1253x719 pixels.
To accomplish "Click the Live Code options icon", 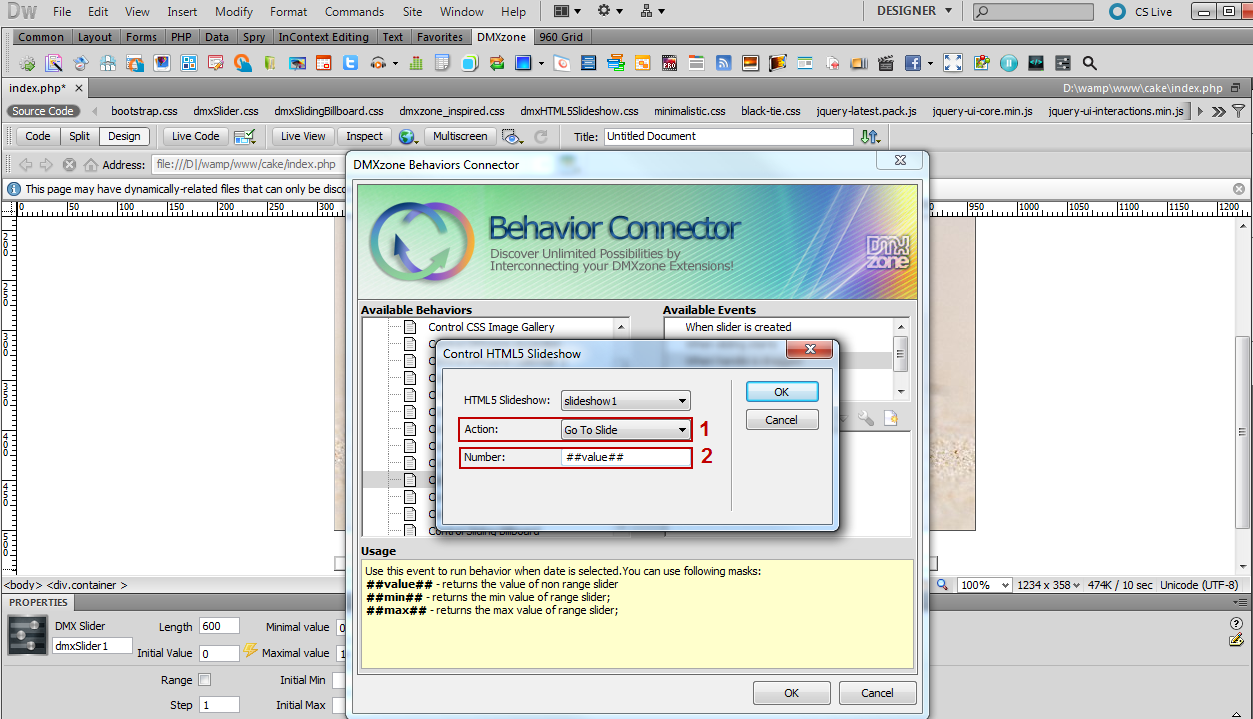I will pyautogui.click(x=245, y=136).
